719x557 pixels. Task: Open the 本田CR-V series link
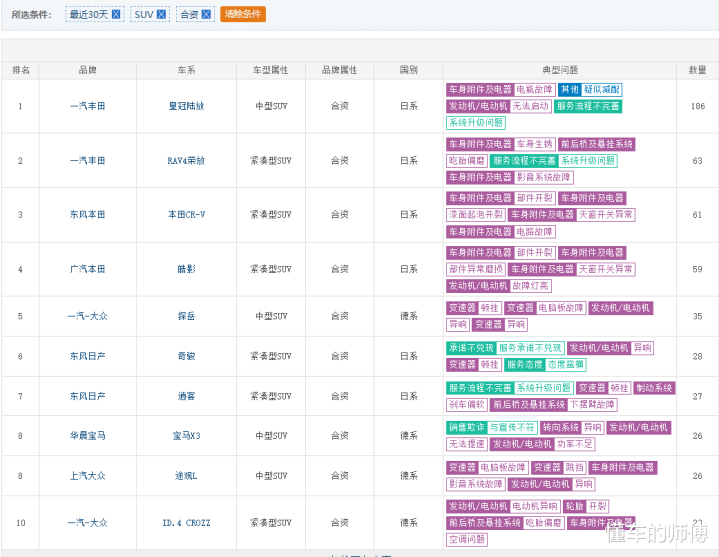[186, 215]
